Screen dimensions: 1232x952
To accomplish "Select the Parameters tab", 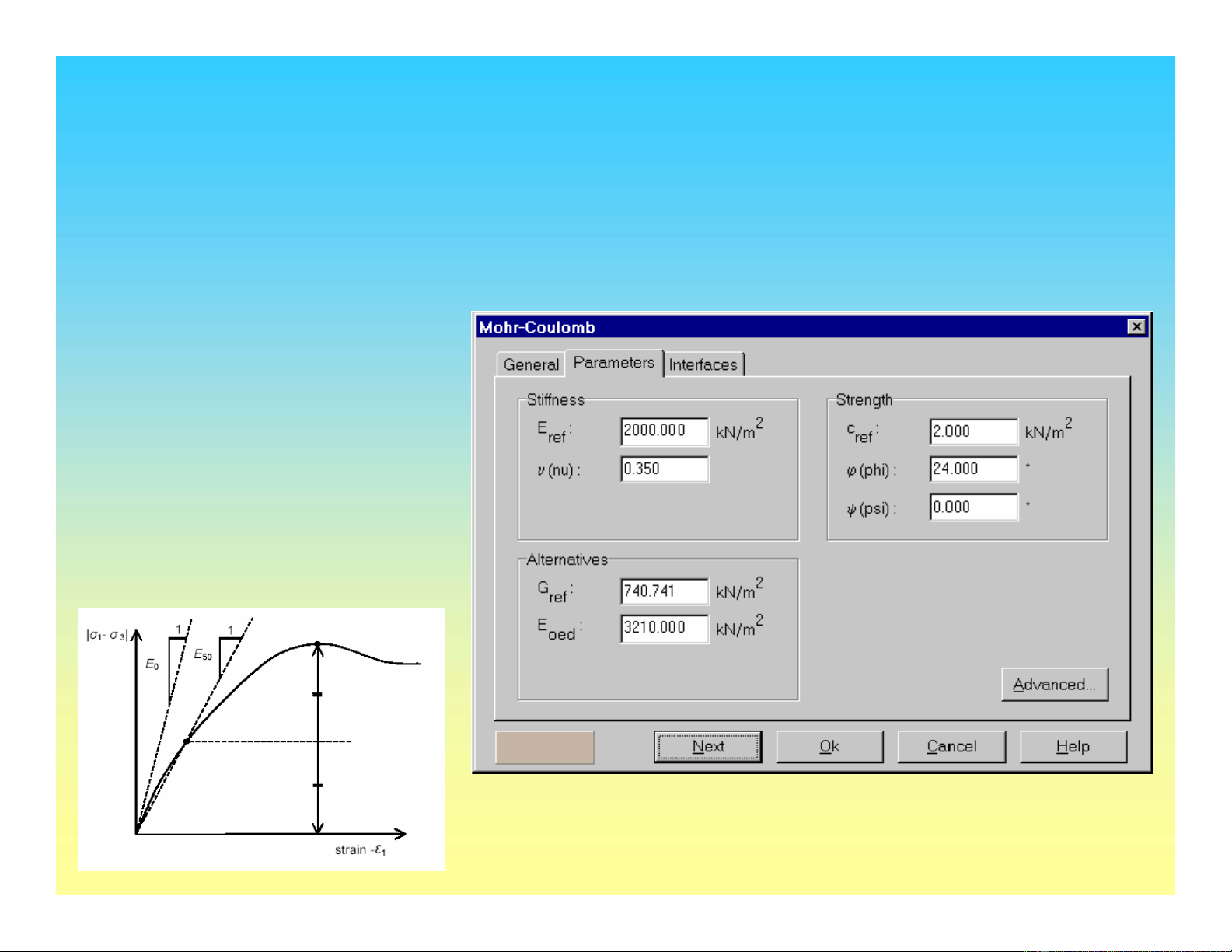I will 614,363.
